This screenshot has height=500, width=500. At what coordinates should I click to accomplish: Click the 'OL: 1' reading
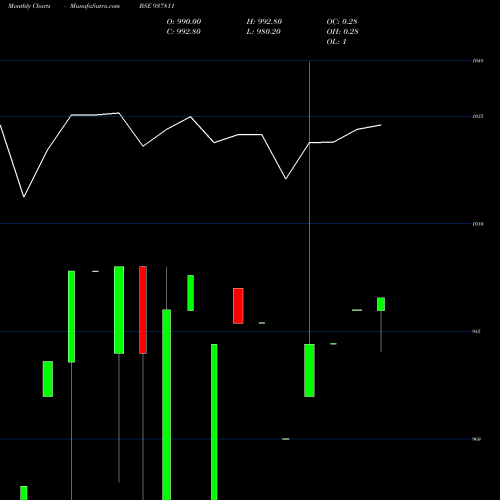point(336,42)
